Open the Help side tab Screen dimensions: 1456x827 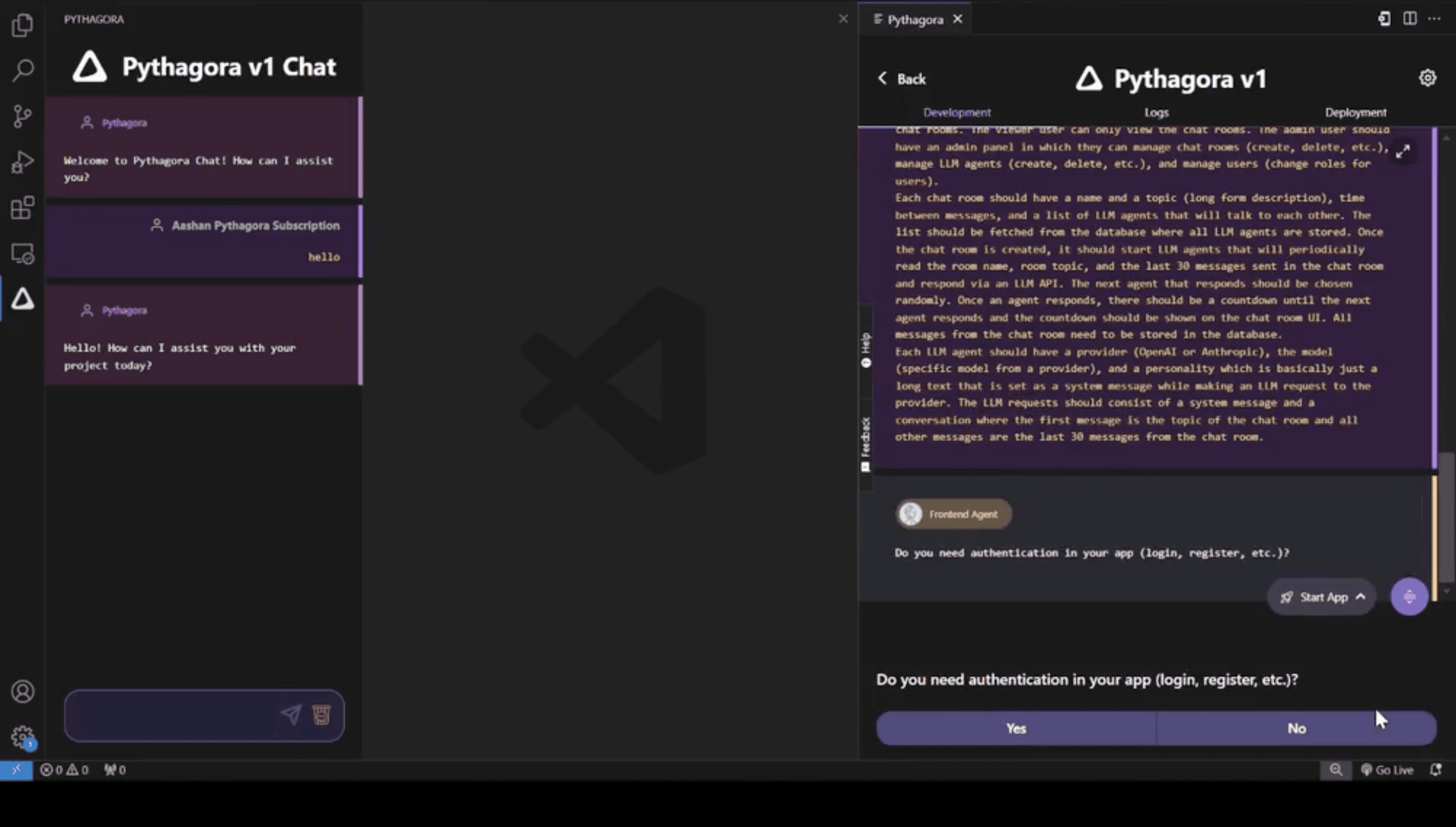point(865,350)
